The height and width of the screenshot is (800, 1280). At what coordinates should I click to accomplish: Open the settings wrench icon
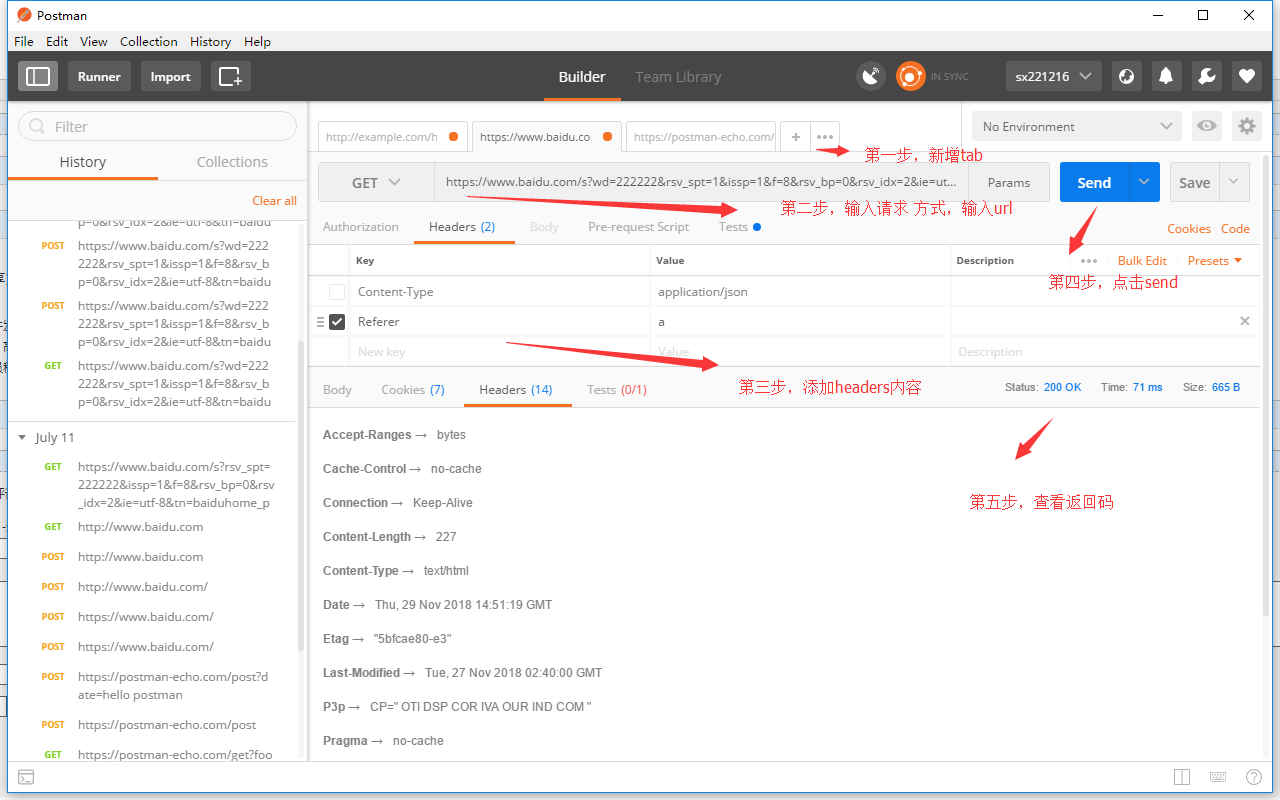tap(1206, 76)
